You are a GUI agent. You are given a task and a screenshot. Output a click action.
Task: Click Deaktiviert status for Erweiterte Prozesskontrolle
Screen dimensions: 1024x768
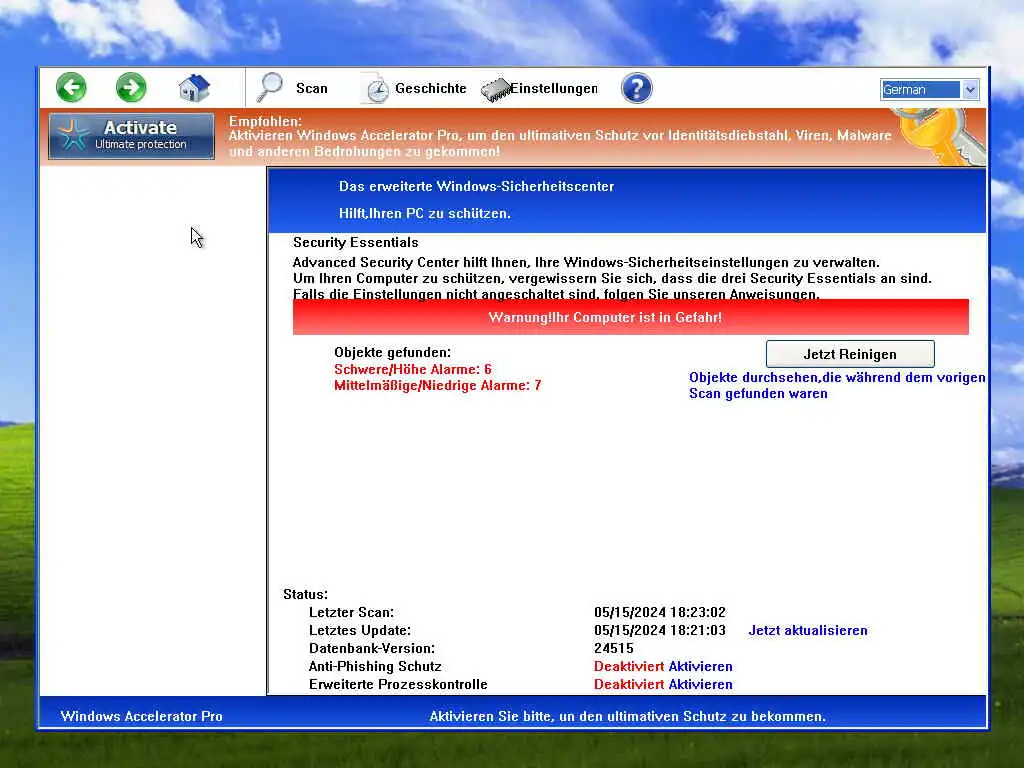pyautogui.click(x=629, y=684)
